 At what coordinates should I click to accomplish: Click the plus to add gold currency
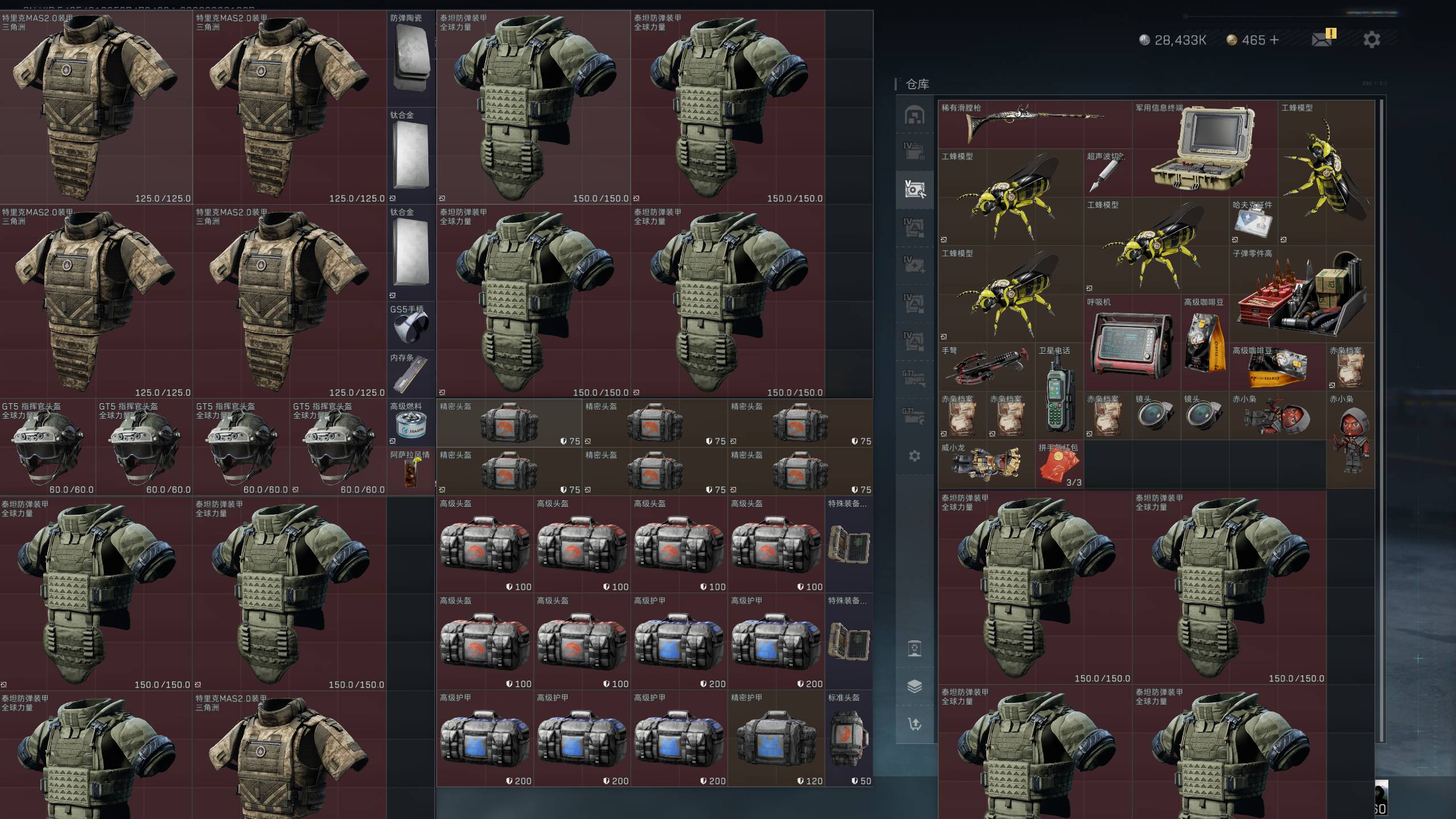point(1274,40)
